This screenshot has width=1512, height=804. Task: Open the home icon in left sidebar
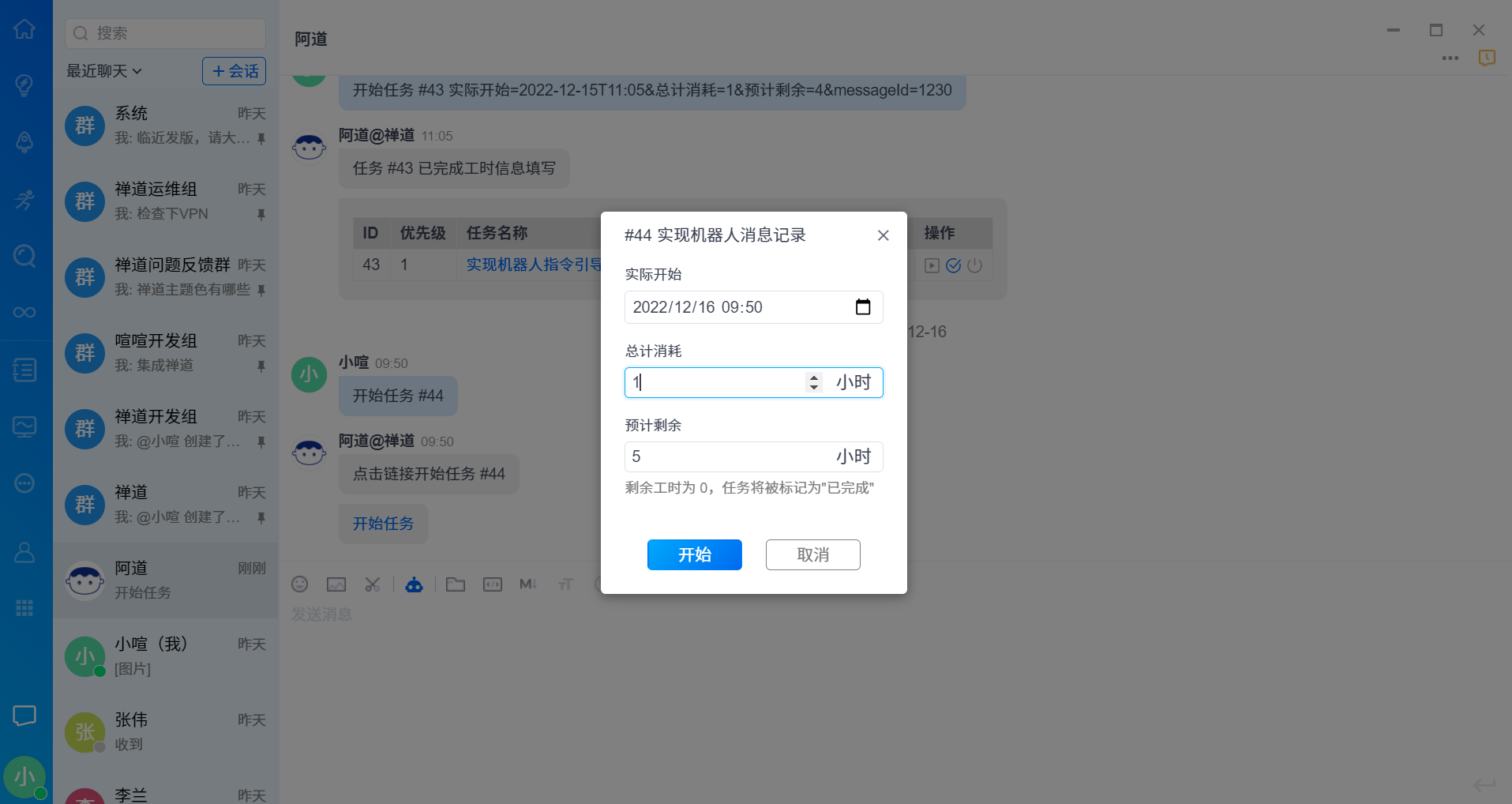click(24, 30)
